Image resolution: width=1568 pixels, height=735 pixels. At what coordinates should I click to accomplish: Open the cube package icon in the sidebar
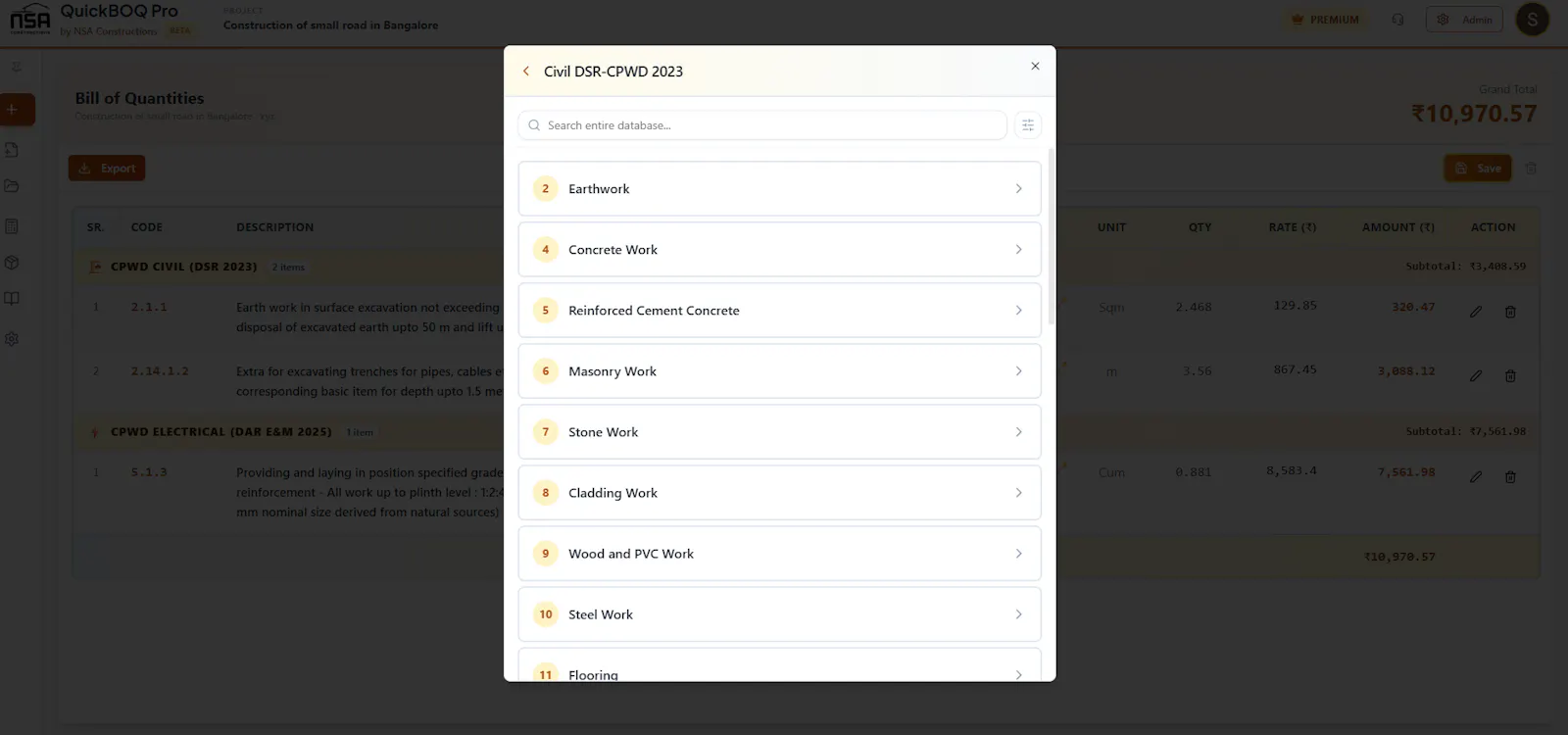click(12, 263)
